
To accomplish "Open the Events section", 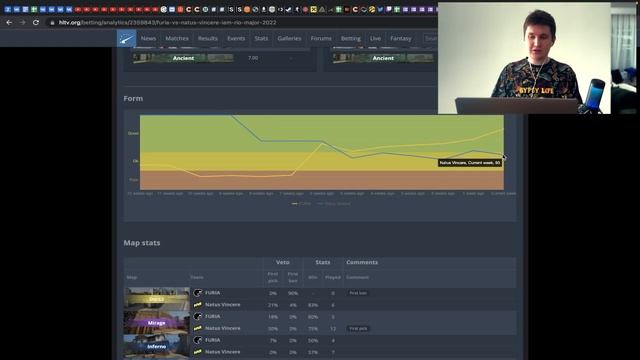I will (x=236, y=38).
